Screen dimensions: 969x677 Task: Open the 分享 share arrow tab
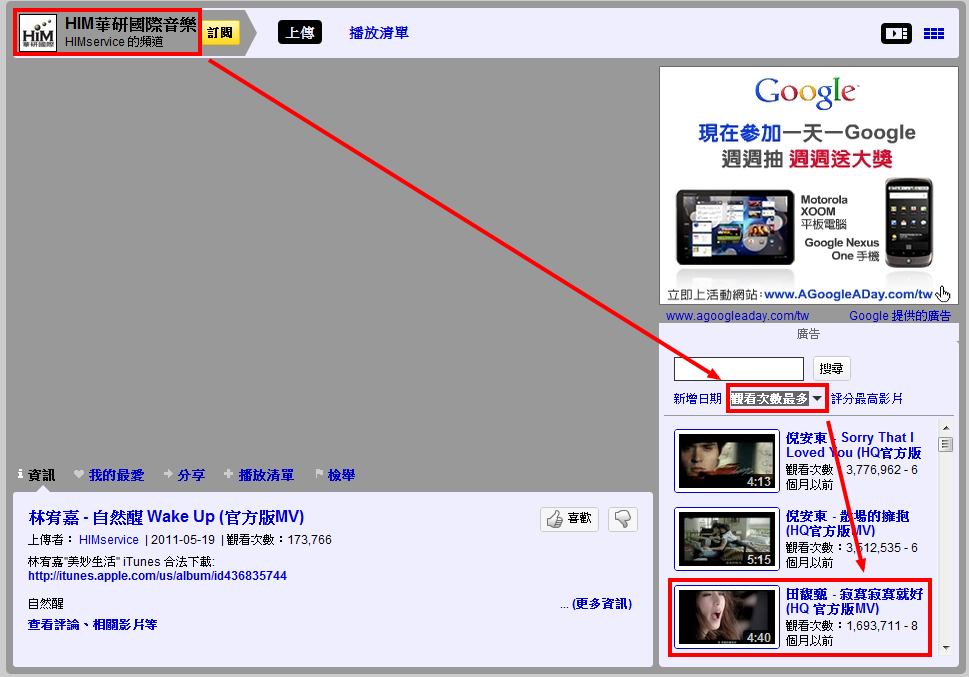[184, 475]
